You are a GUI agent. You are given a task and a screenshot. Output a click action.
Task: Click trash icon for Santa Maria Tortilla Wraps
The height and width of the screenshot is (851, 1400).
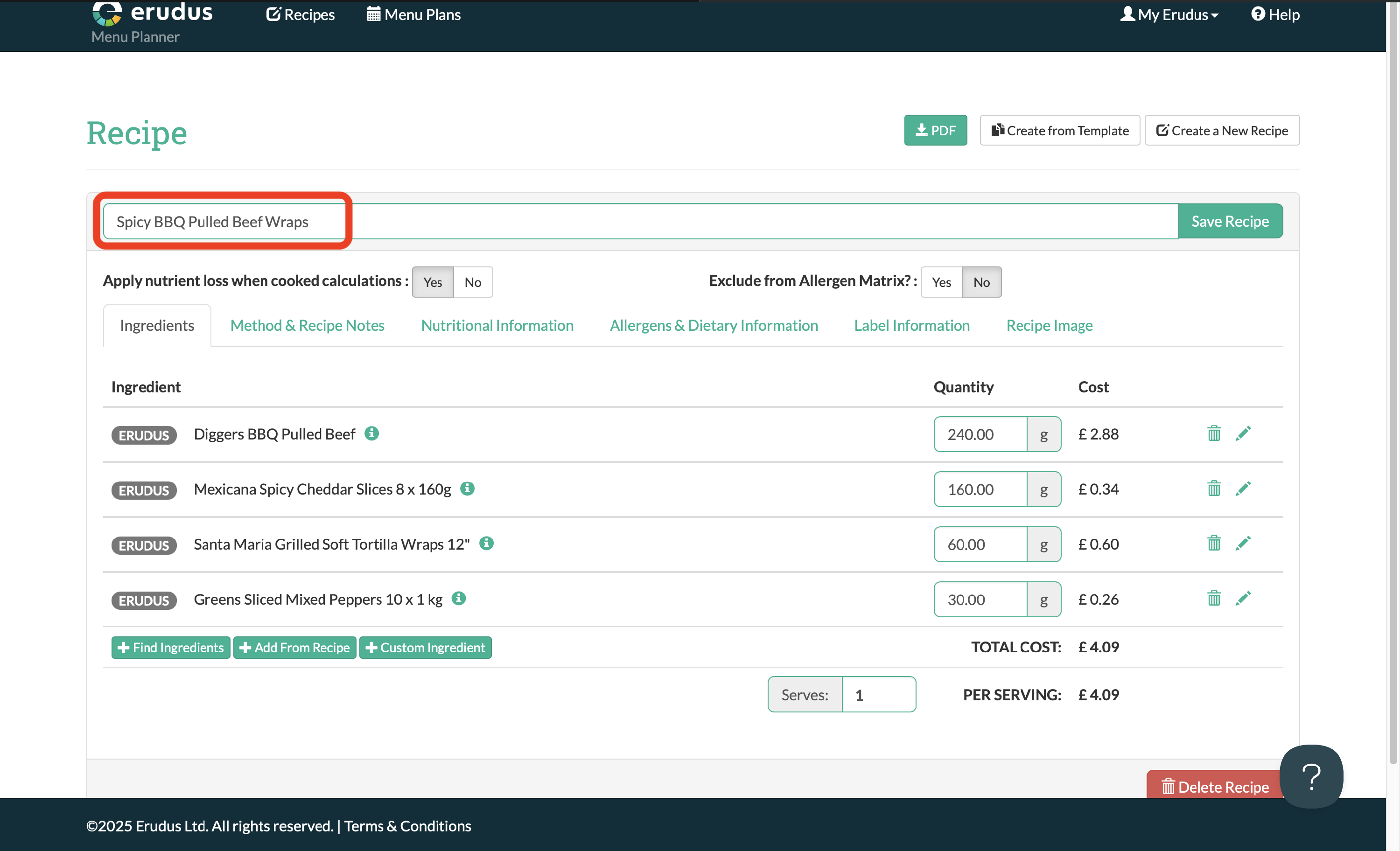[x=1214, y=543]
